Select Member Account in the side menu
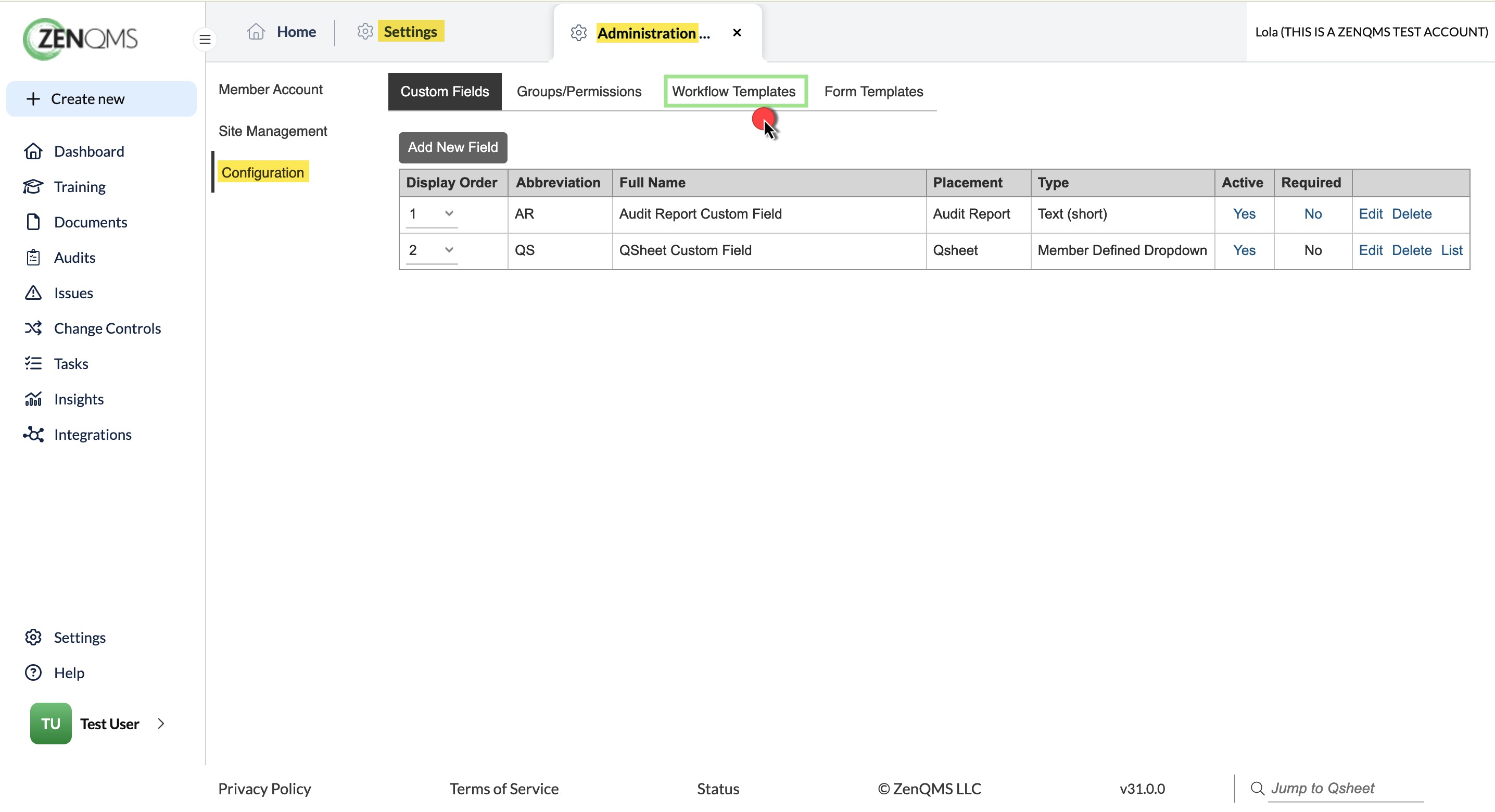The image size is (1495, 812). pos(271,90)
